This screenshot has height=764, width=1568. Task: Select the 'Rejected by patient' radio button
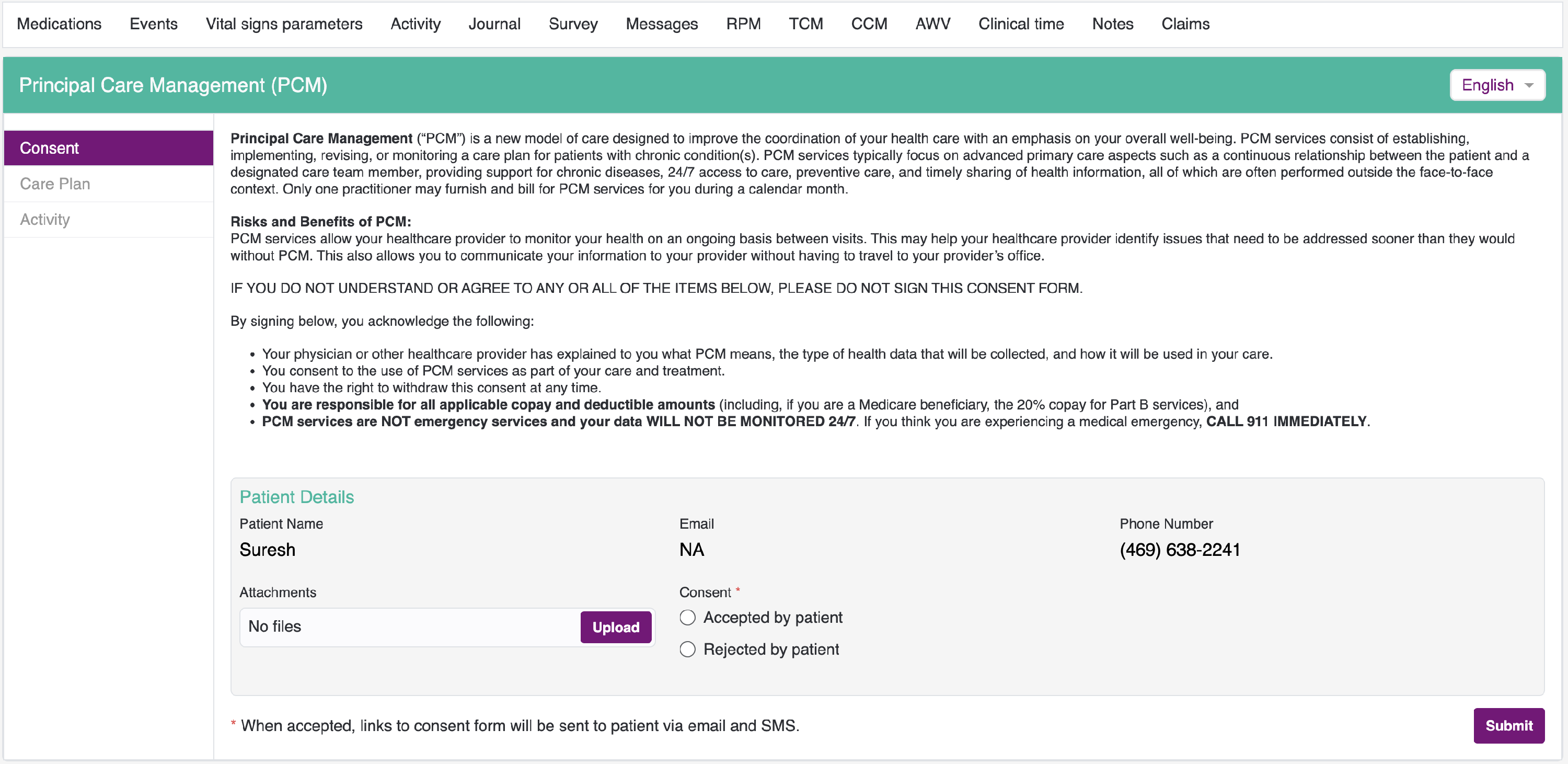point(687,649)
